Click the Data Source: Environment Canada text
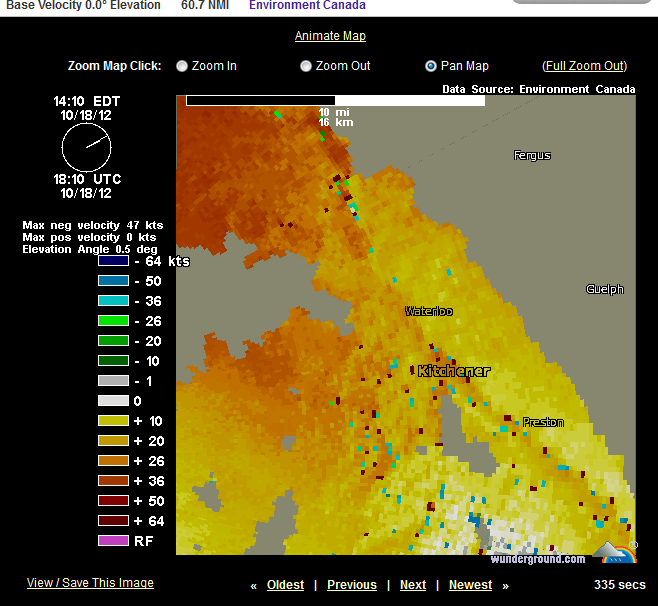The width and height of the screenshot is (658, 606). [x=539, y=89]
